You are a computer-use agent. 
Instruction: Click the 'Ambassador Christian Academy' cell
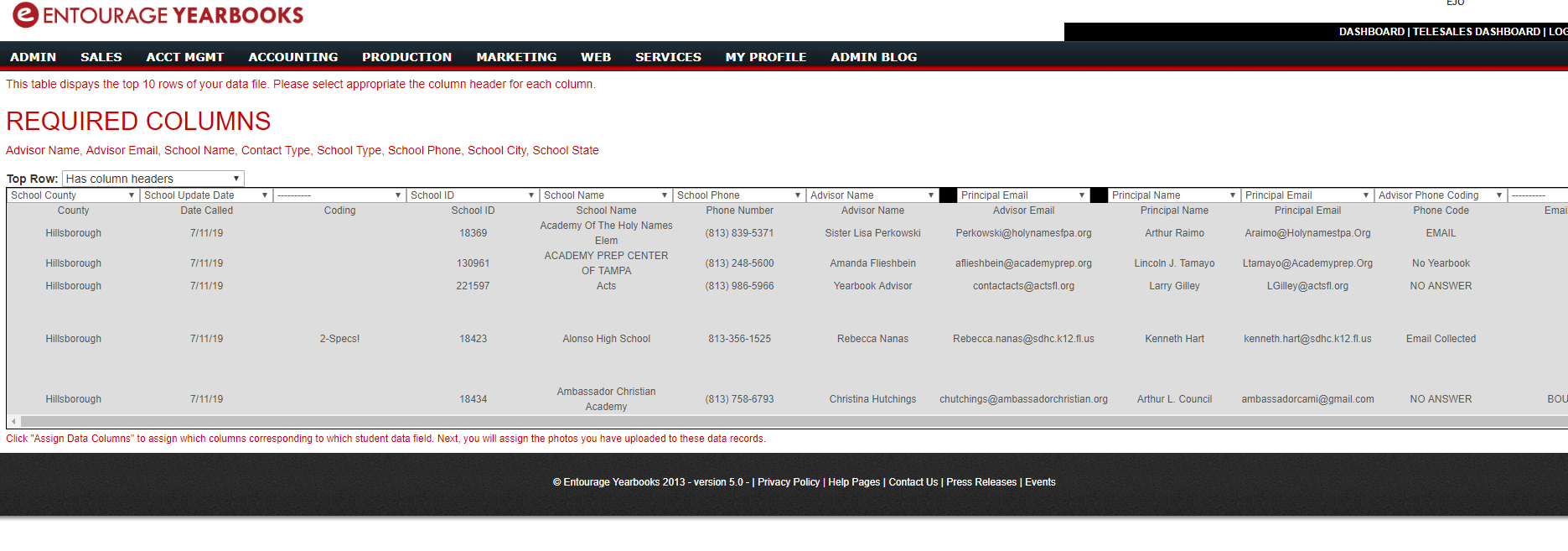point(606,399)
